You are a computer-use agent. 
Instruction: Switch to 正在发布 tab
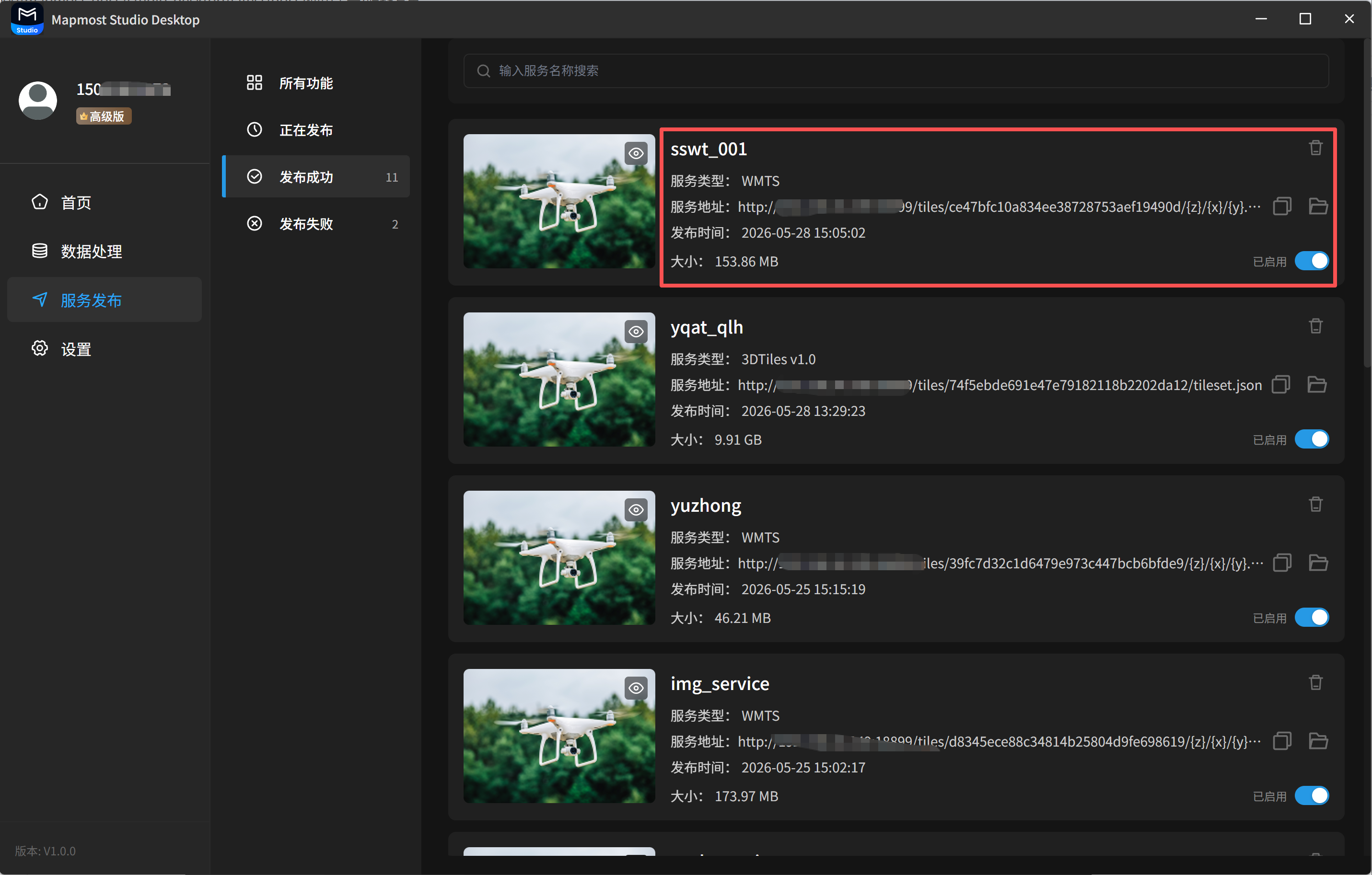point(316,130)
